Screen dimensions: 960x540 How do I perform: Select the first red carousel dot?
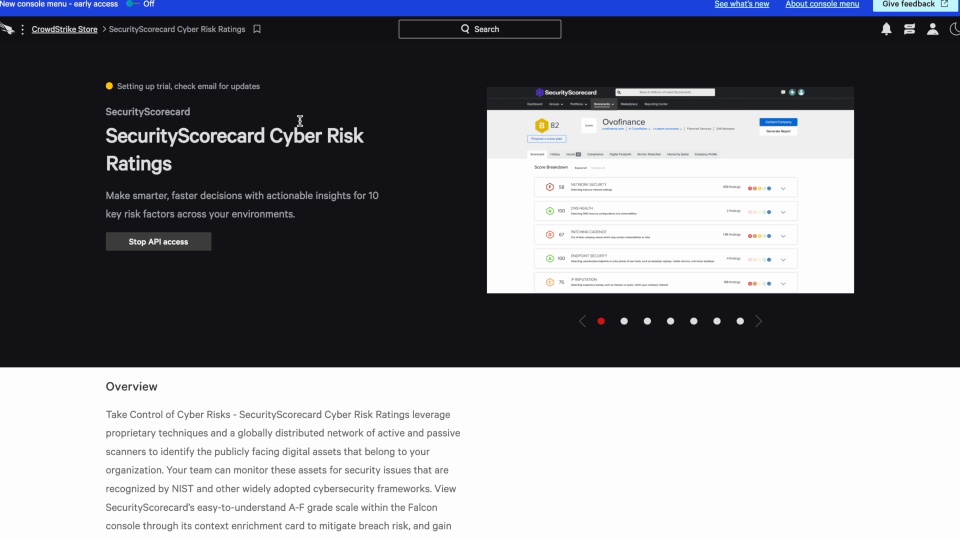coord(601,321)
